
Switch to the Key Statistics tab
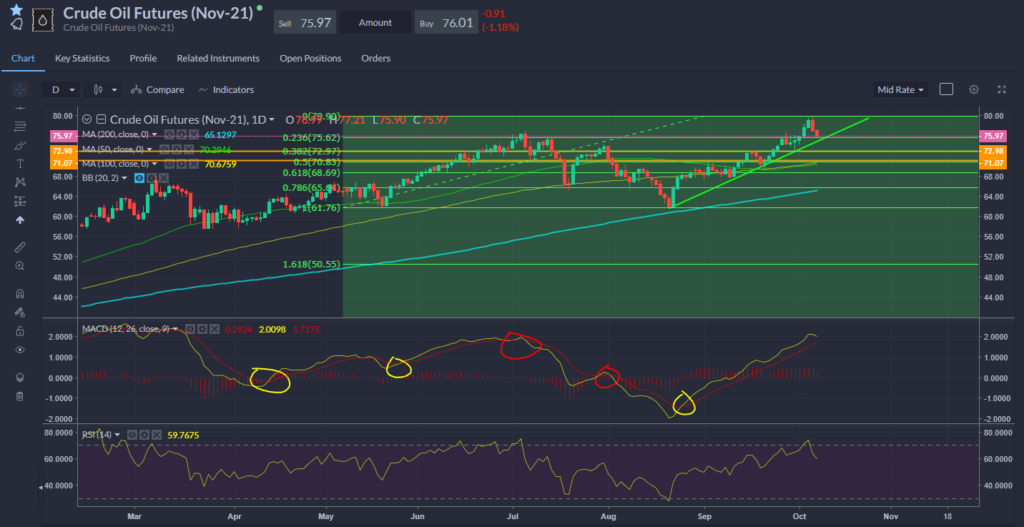[x=82, y=58]
